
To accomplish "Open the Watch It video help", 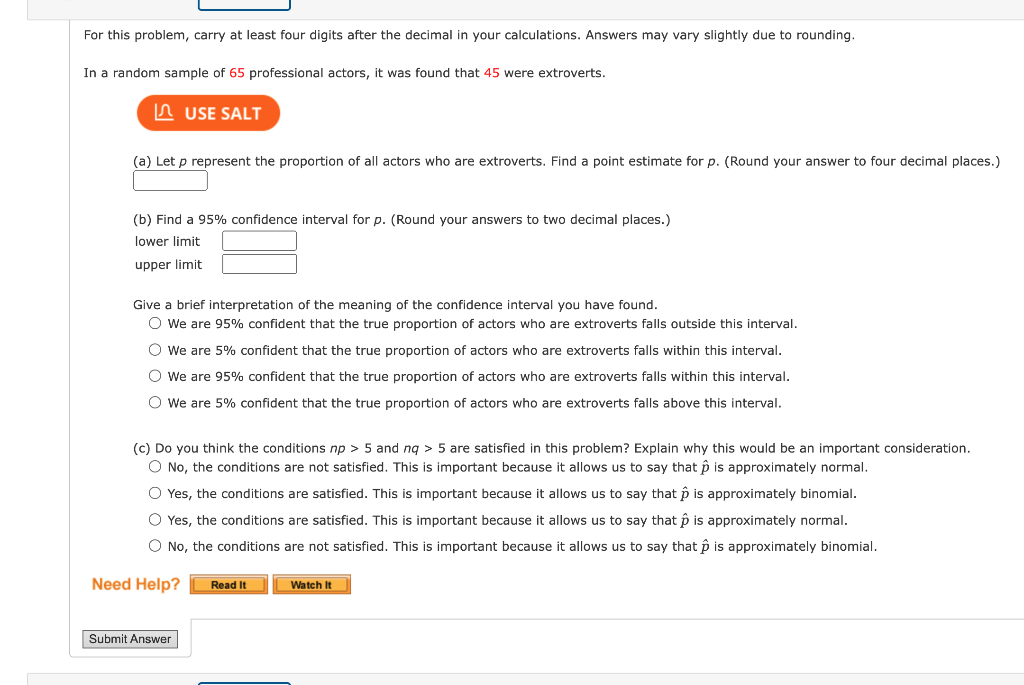I will point(311,584).
